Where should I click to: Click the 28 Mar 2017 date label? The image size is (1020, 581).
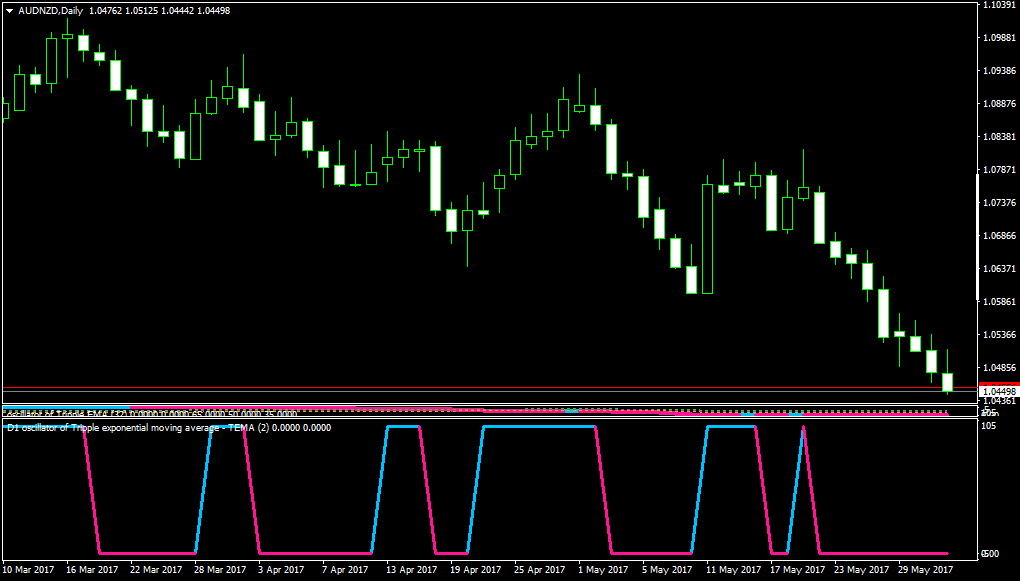pyautogui.click(x=221, y=570)
